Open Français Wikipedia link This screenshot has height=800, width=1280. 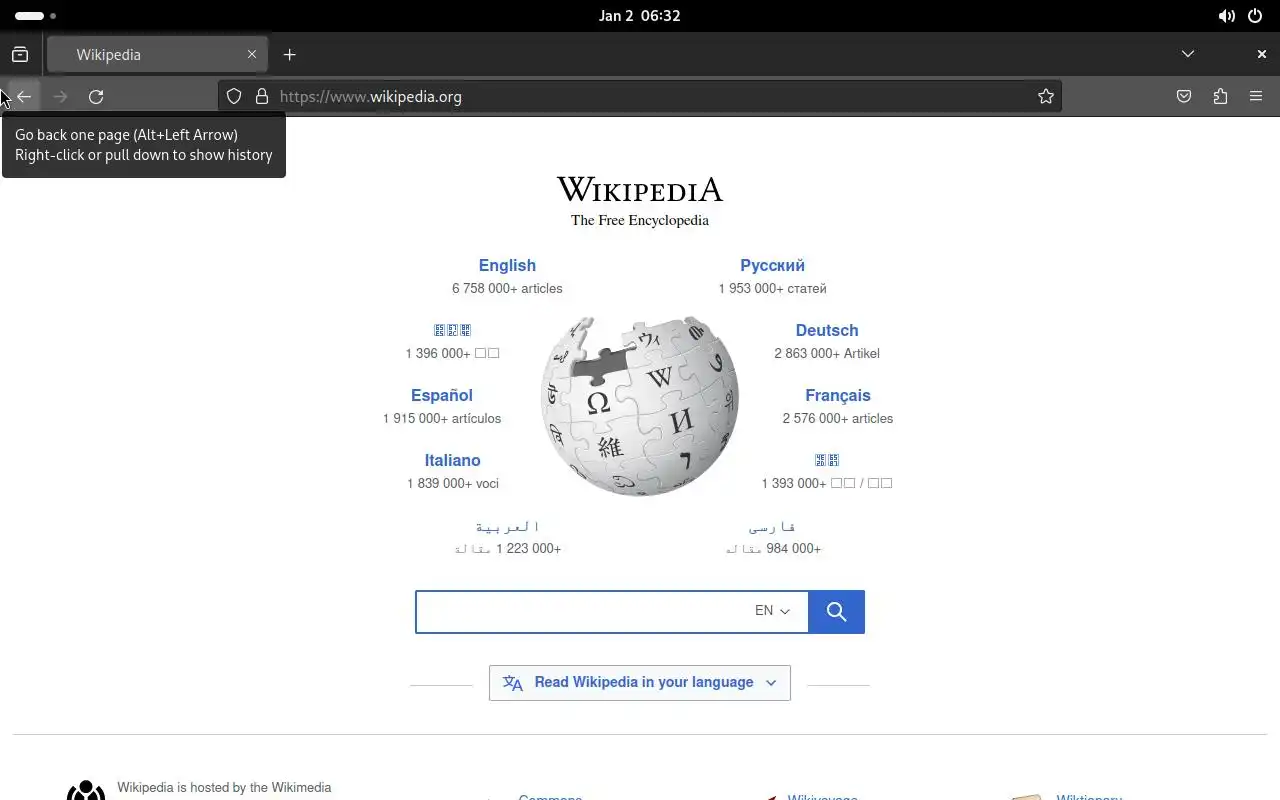(x=838, y=395)
